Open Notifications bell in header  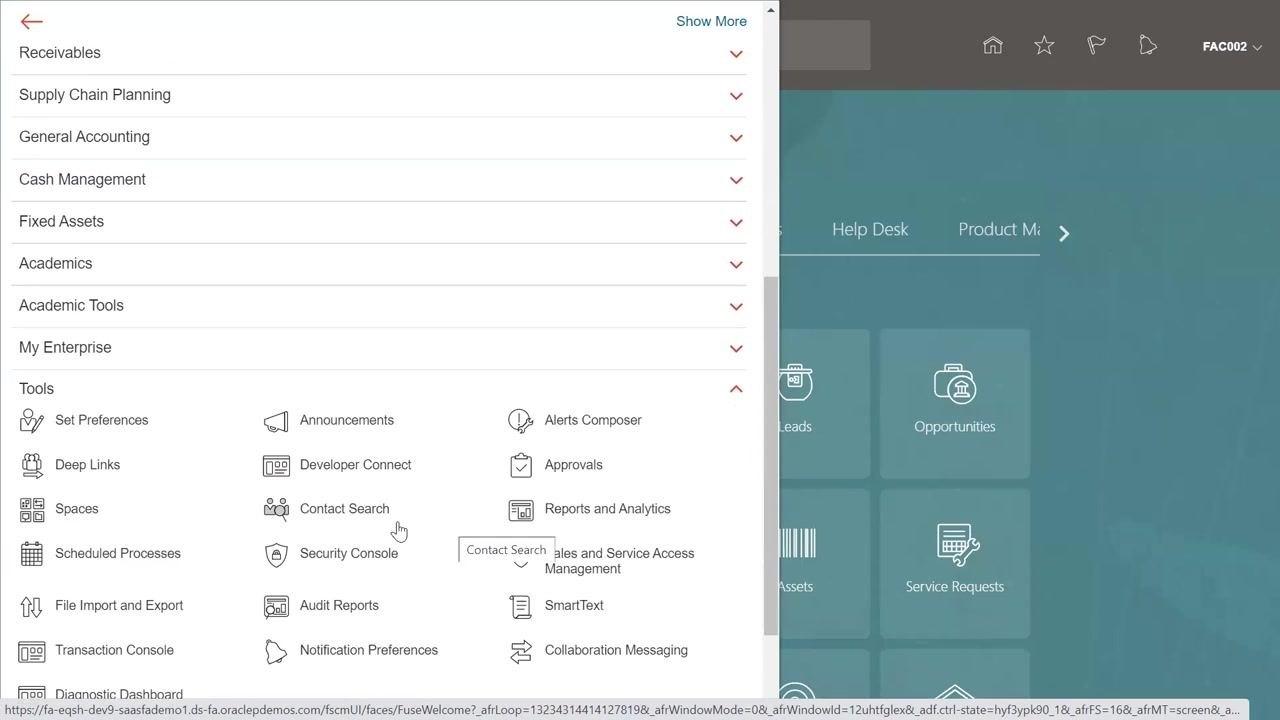[x=1148, y=45]
